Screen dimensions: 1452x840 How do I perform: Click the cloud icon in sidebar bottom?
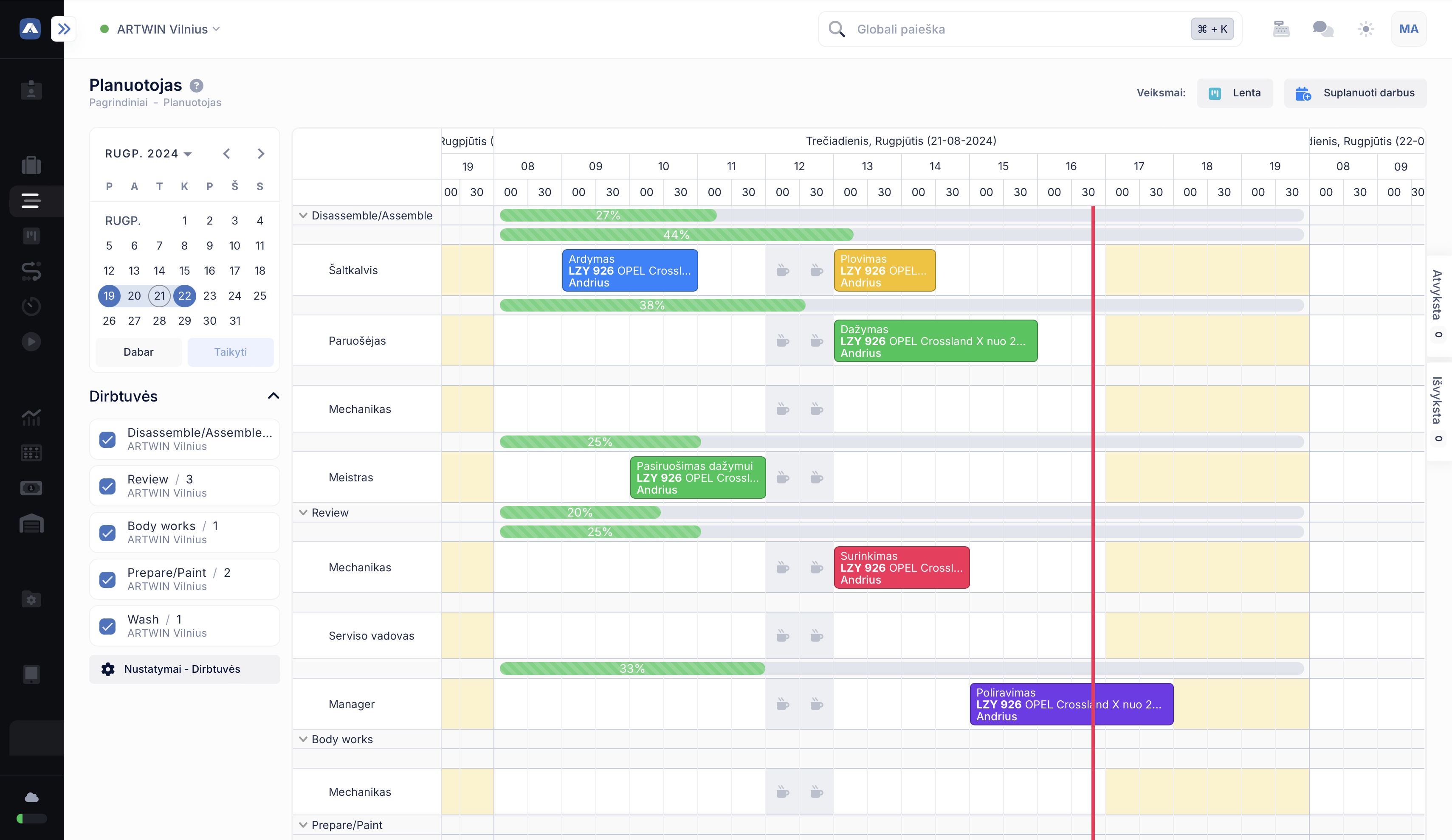(x=31, y=798)
